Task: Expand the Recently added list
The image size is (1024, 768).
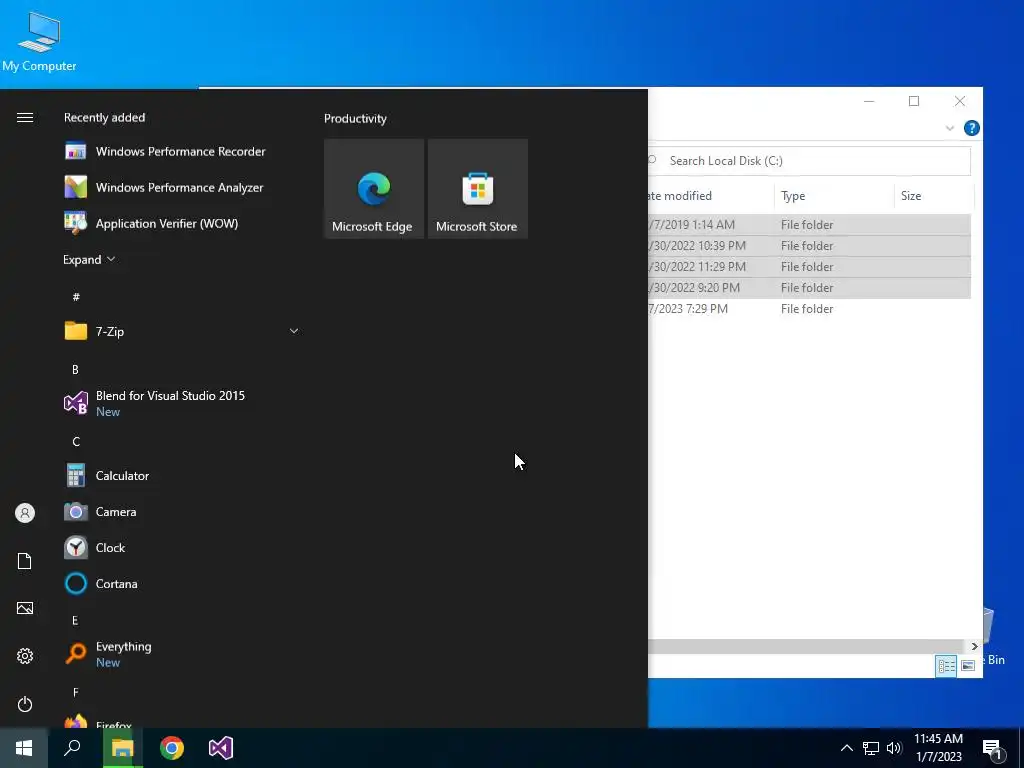Action: 89,259
